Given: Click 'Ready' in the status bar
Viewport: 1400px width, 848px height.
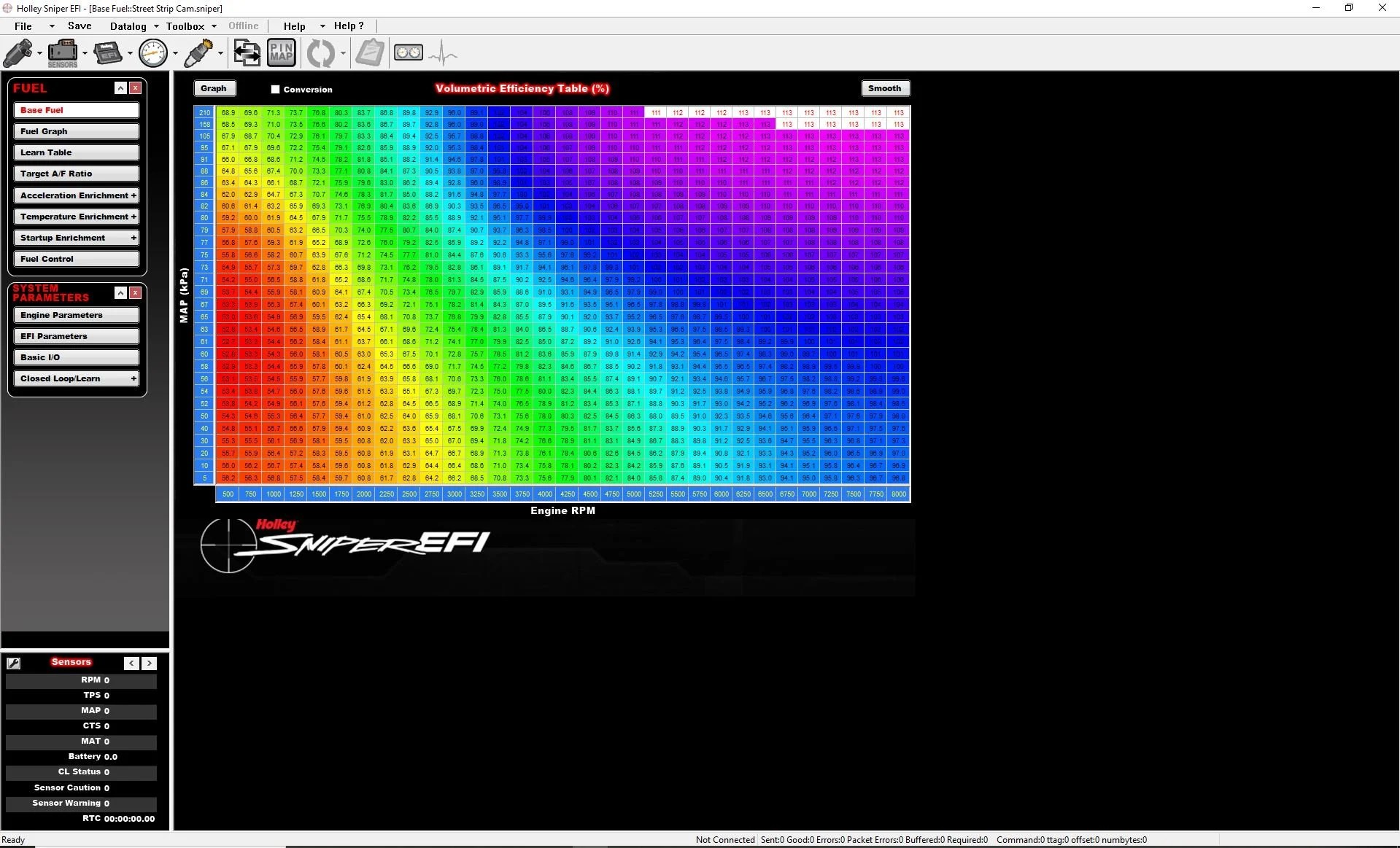Looking at the screenshot, I should (x=13, y=840).
